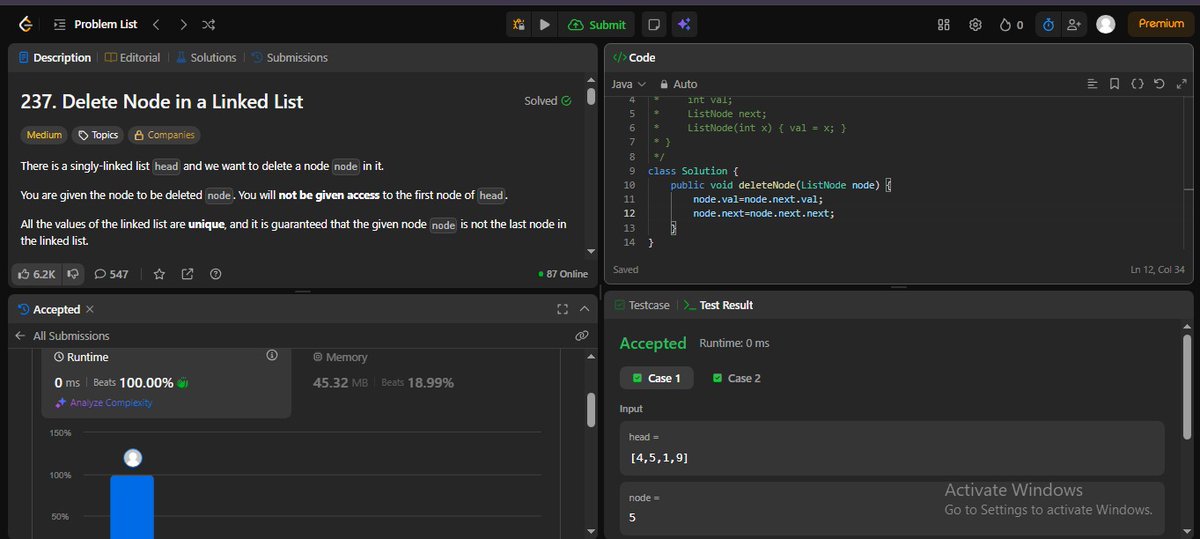Copy submission link chain icon
Image resolution: width=1200 pixels, height=539 pixels.
(582, 336)
